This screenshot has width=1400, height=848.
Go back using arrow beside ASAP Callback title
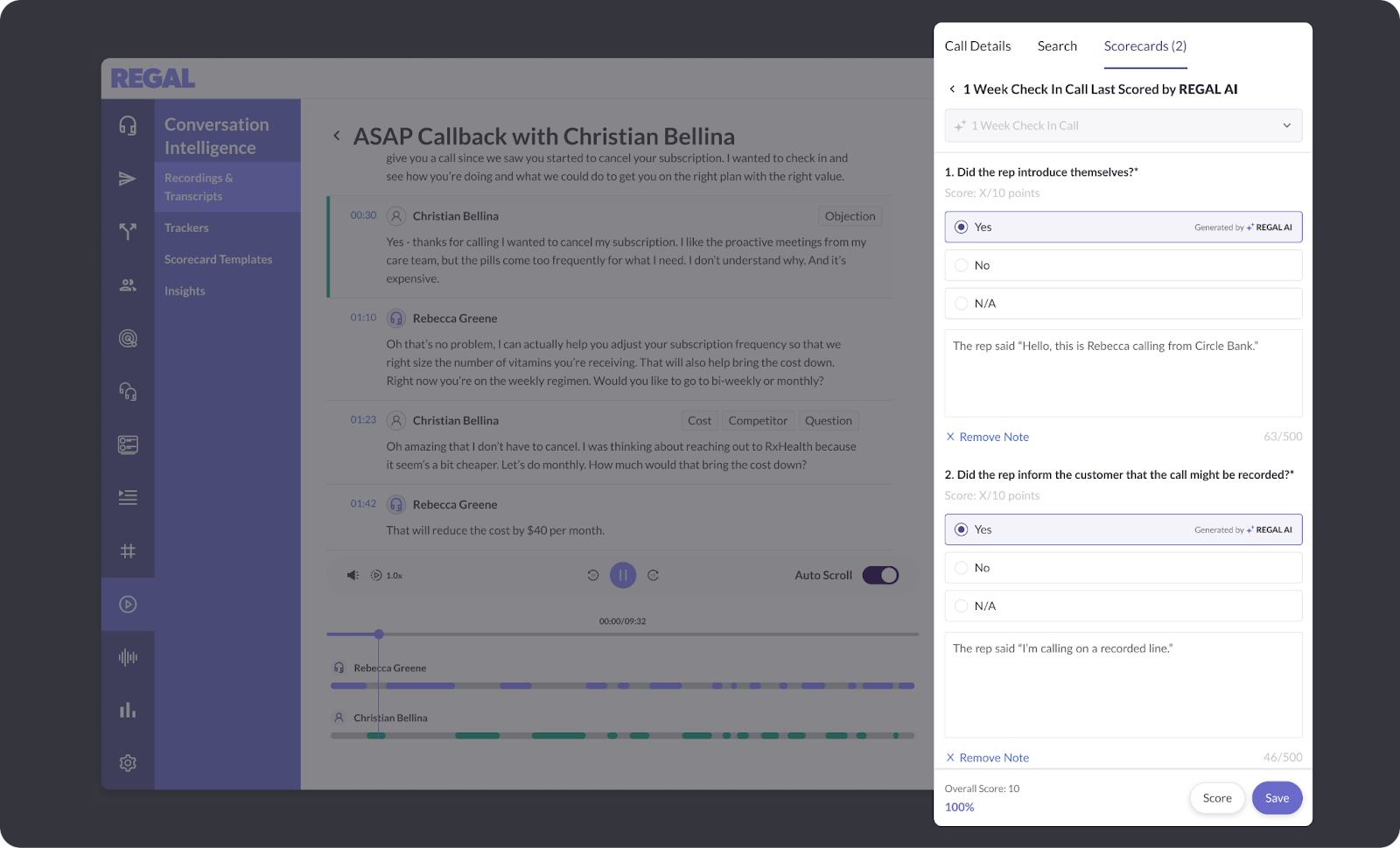[337, 136]
